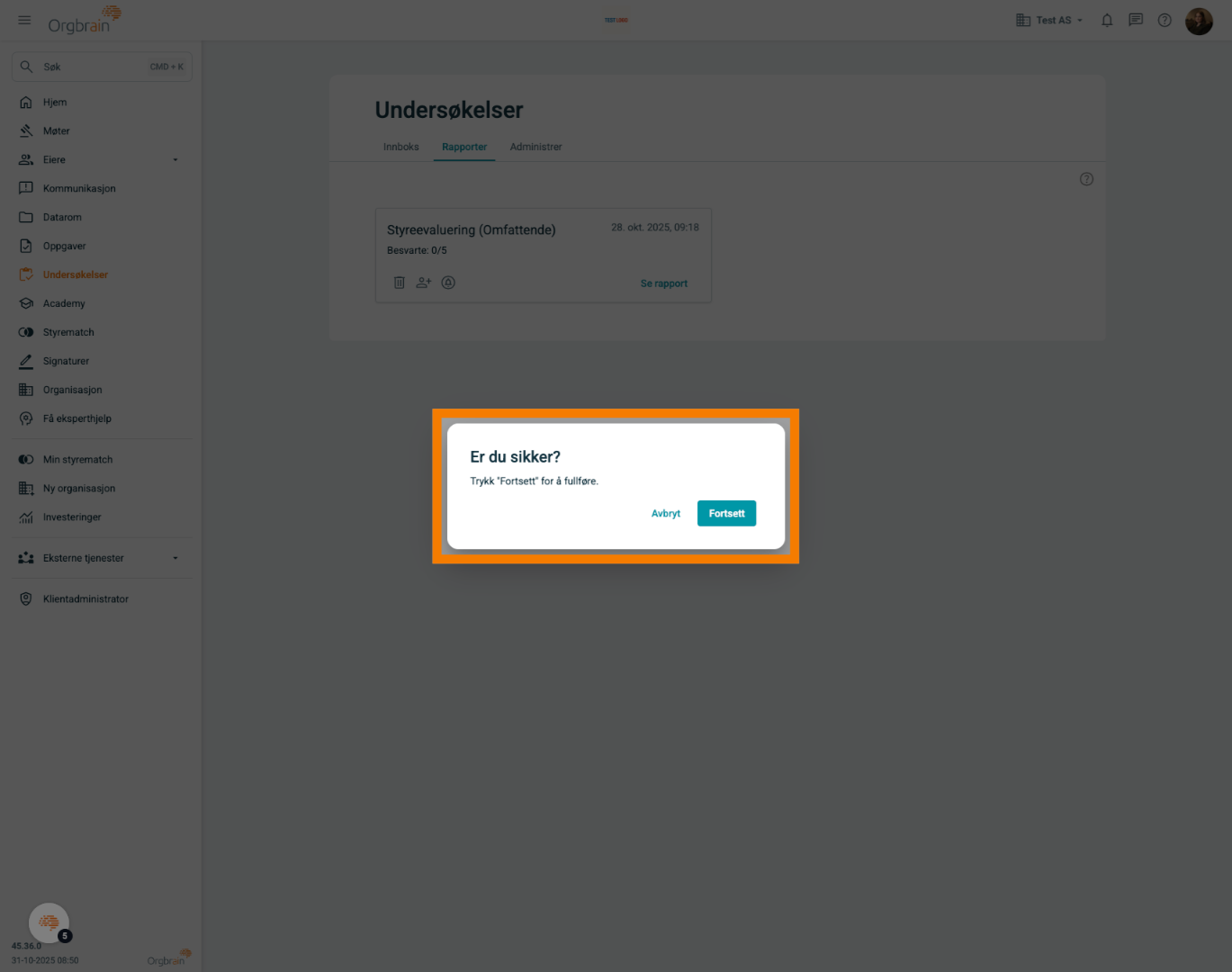Screen dimensions: 1232x972
Task: Click the Oppgaver task icon
Action: [26, 247]
